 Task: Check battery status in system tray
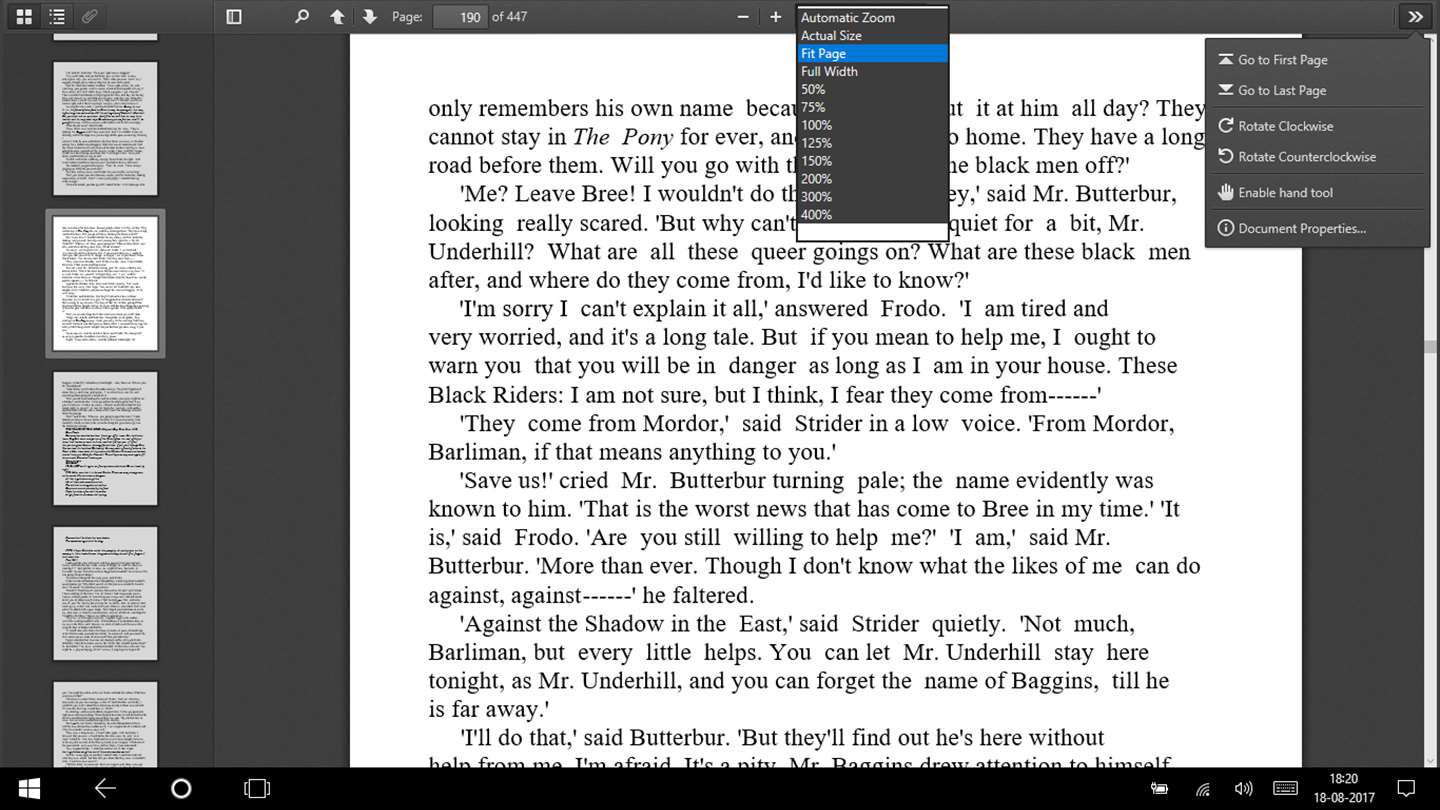[1160, 789]
